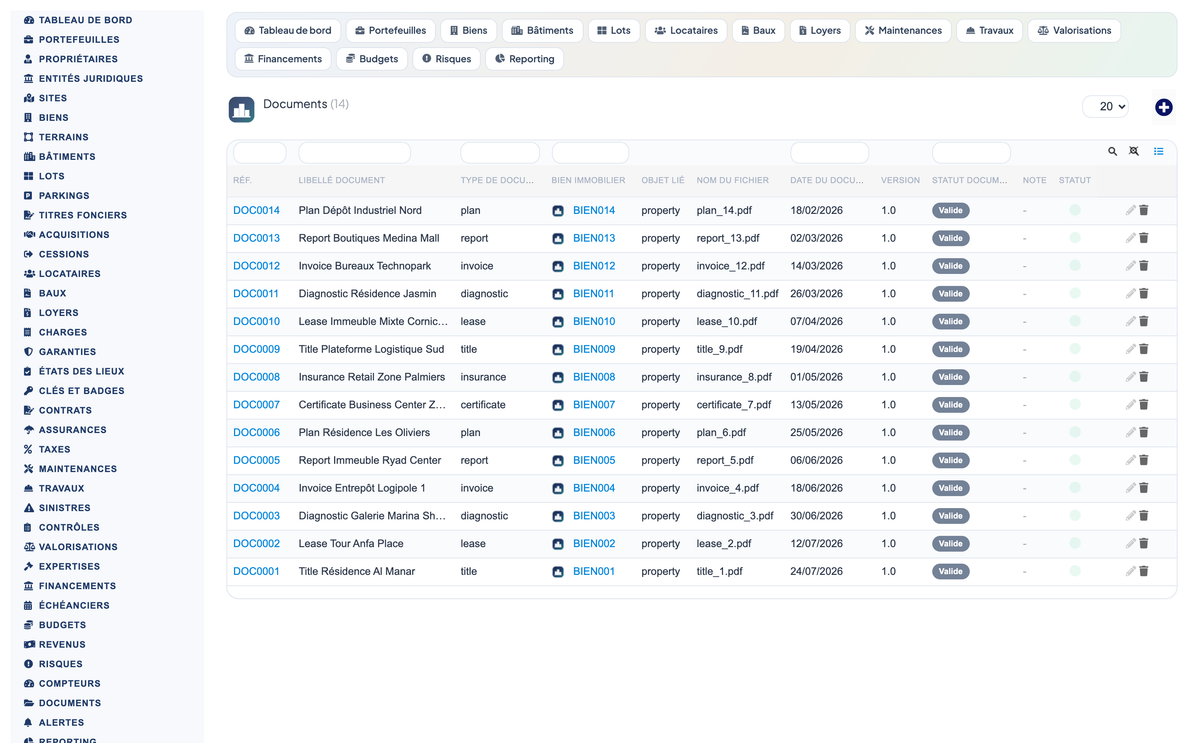Click the Réf. filter field
The image size is (1200, 743).
(x=259, y=153)
